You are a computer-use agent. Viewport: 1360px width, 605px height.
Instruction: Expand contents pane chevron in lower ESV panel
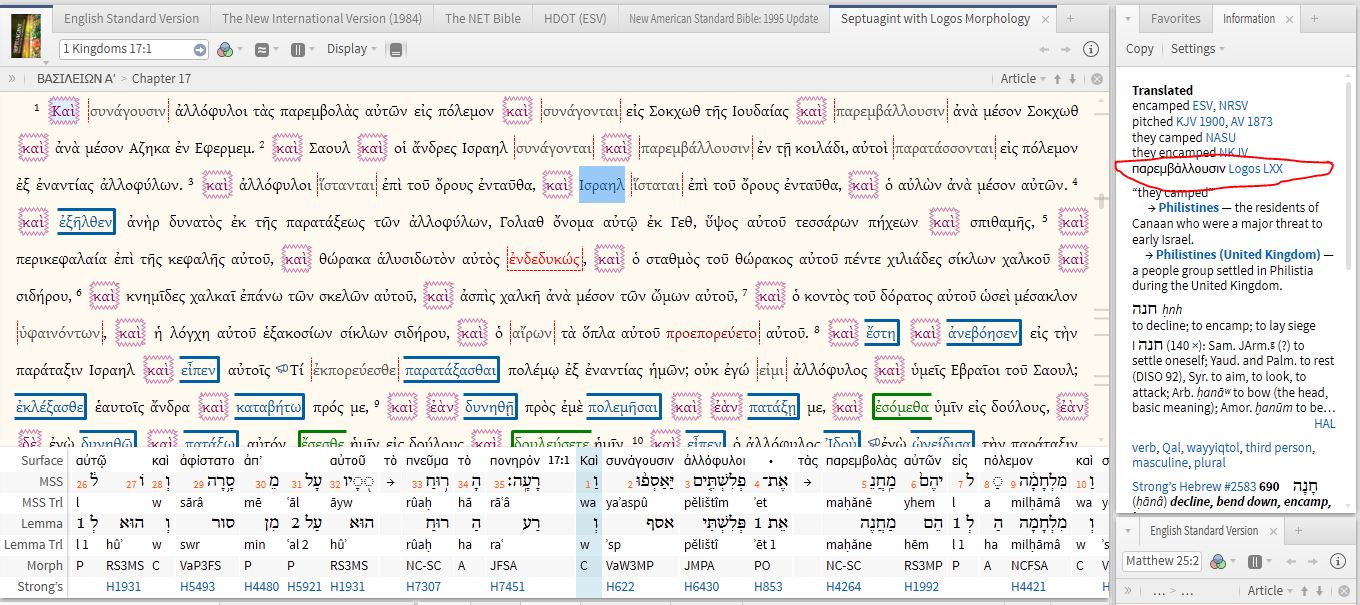pos(1130,590)
